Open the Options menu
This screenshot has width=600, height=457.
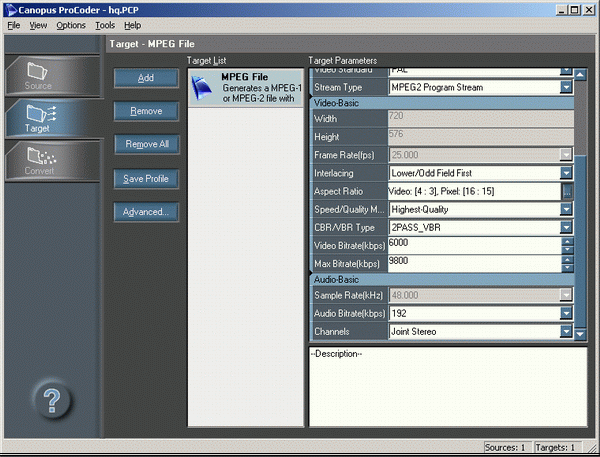click(71, 26)
